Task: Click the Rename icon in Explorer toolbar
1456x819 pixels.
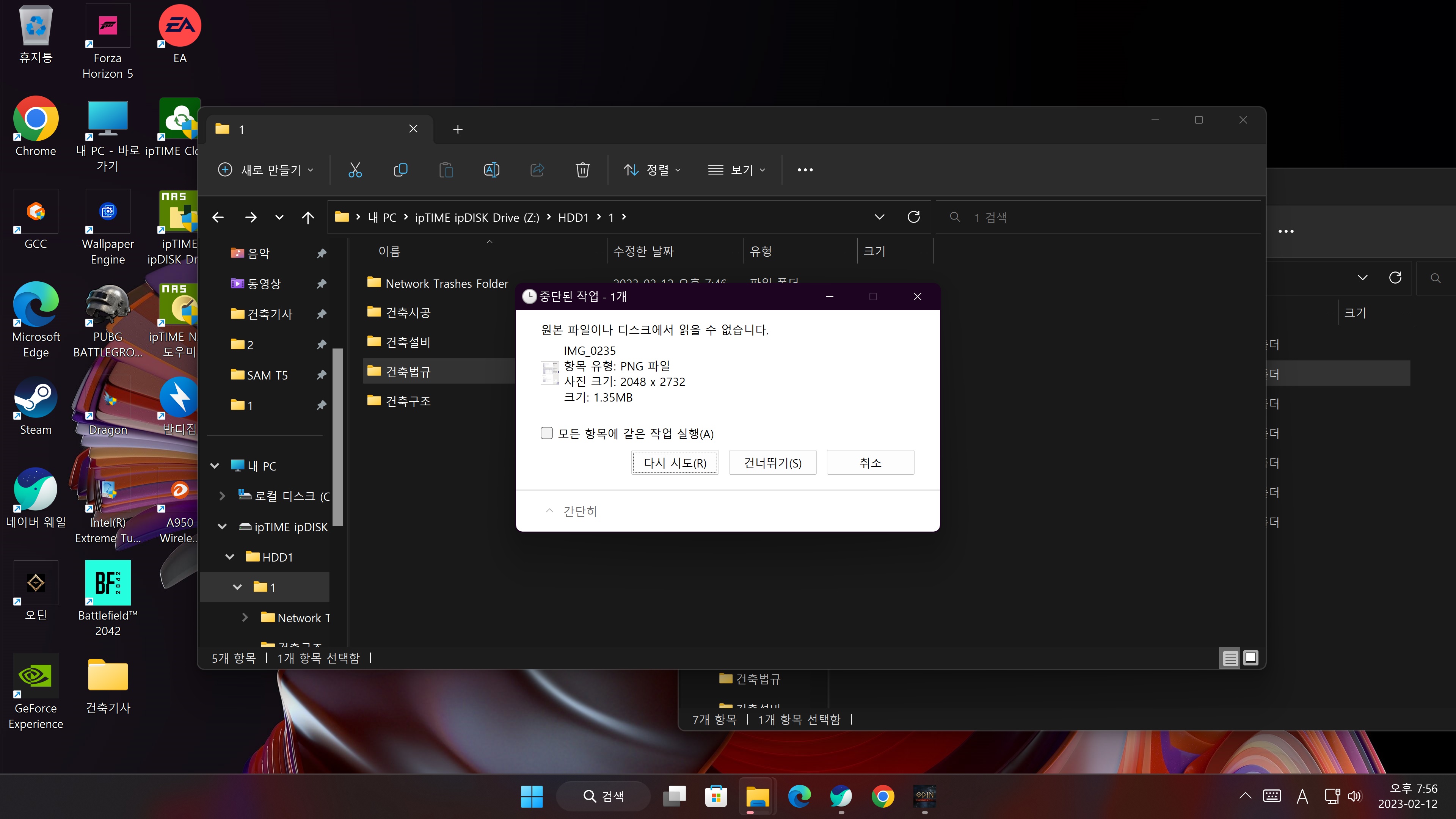Action: click(x=491, y=169)
